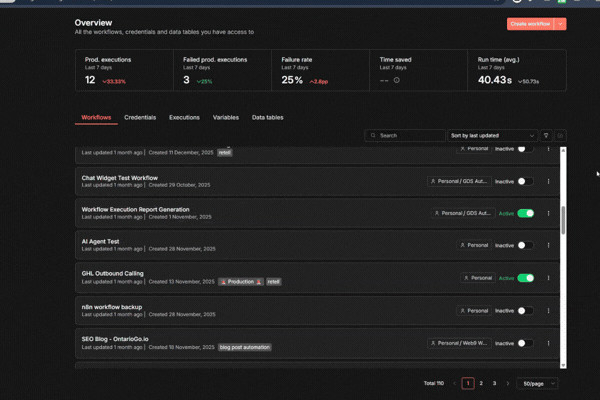
Task: Open the AI Agent Test workflow
Action: pos(100,242)
